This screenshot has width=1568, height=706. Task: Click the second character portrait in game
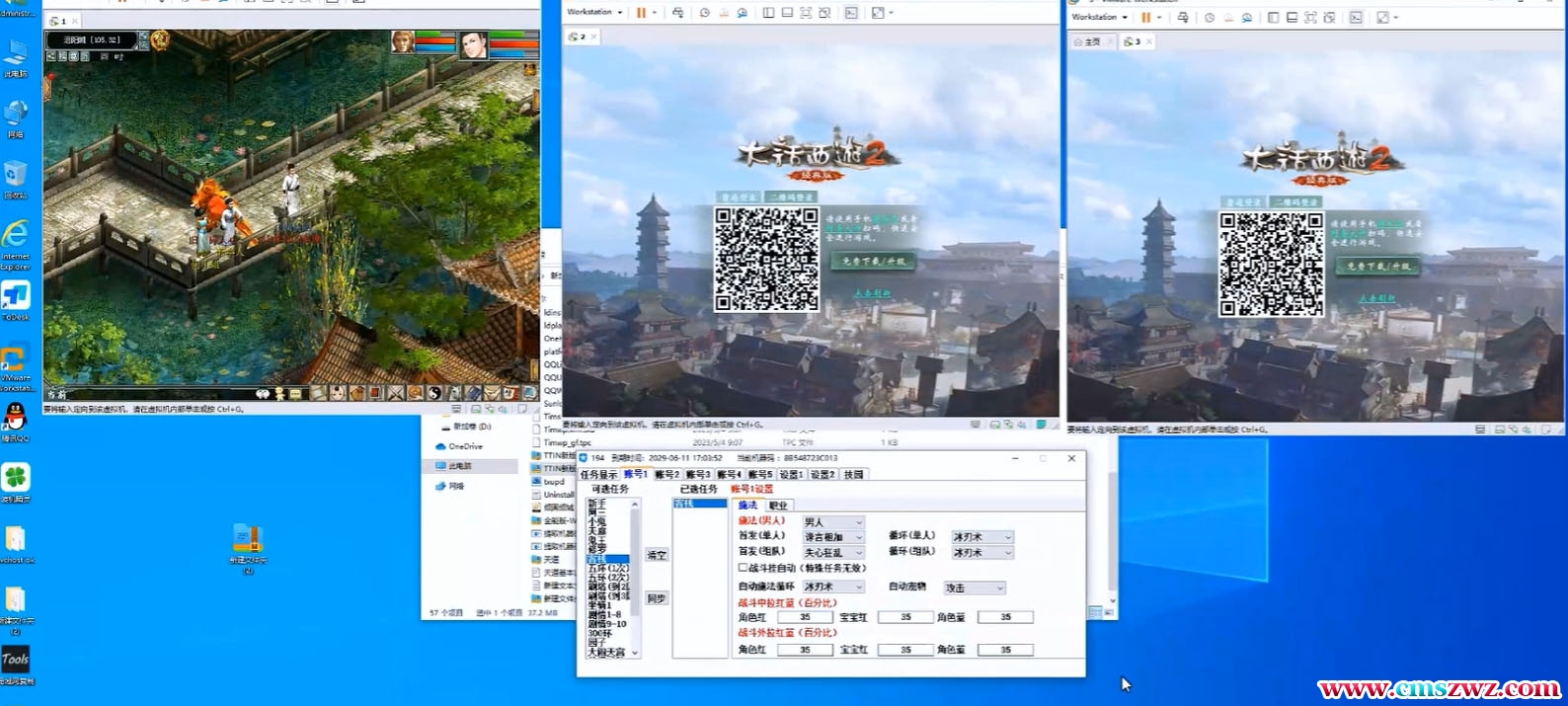click(474, 44)
